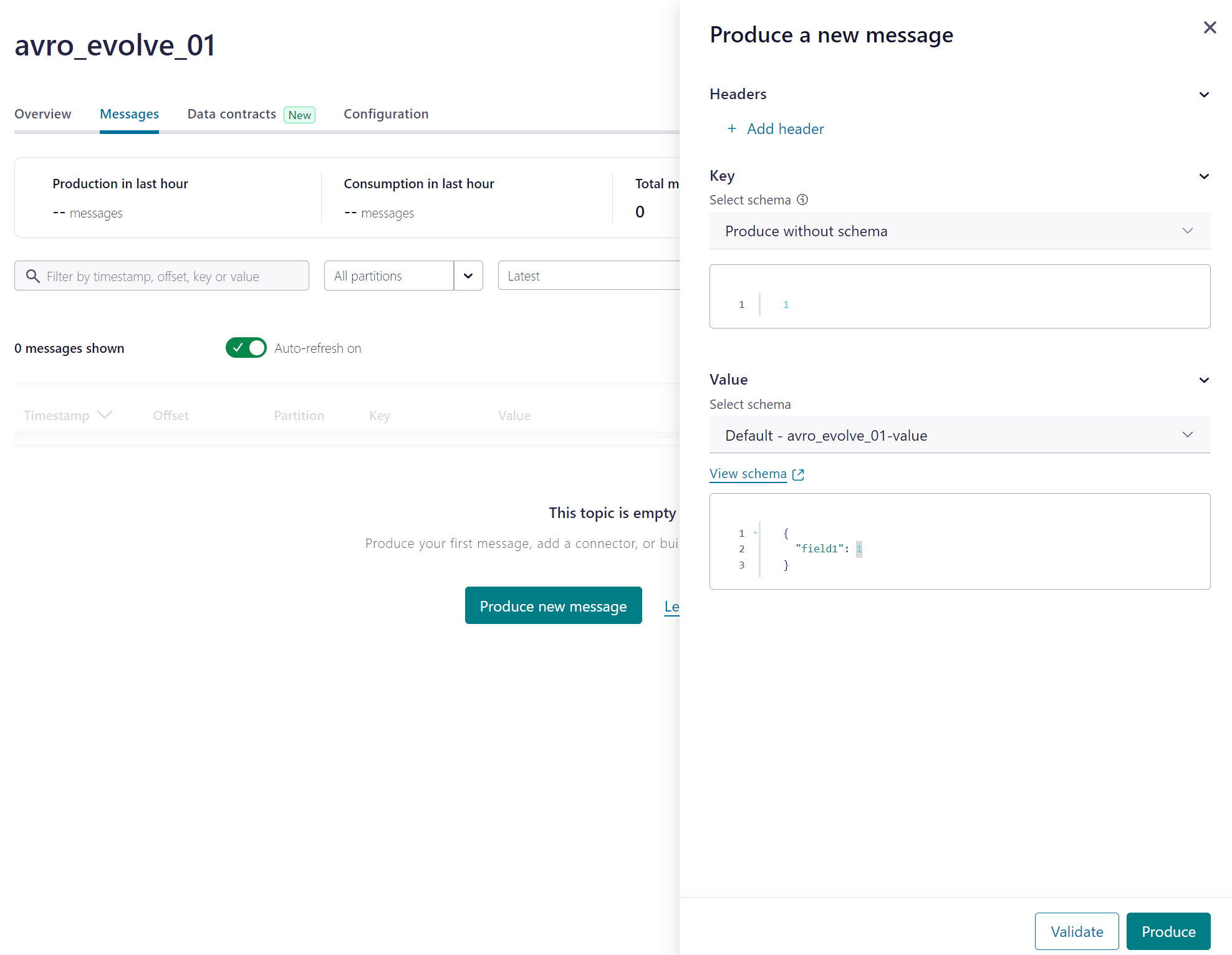The image size is (1232, 955).
Task: Click the external link icon beside View schema
Action: (798, 474)
